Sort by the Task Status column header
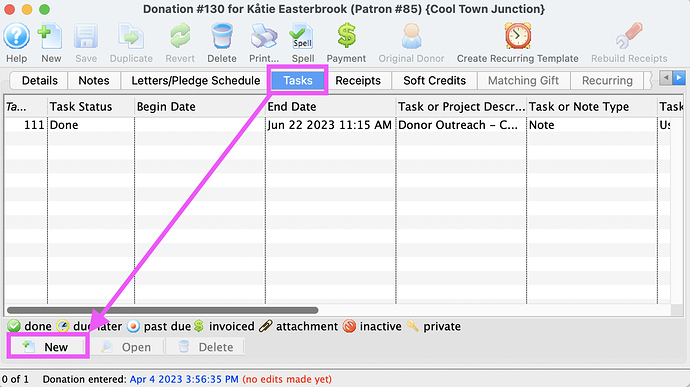 (x=91, y=107)
